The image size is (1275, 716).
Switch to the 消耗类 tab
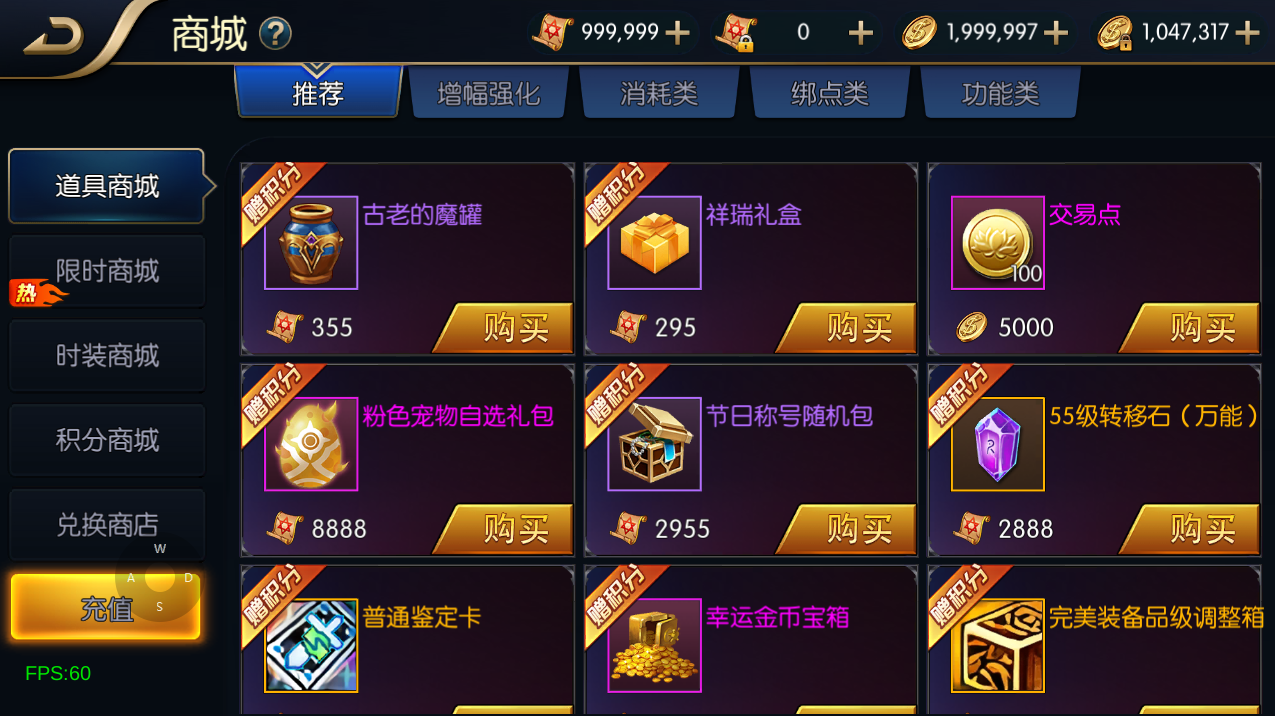pos(659,93)
